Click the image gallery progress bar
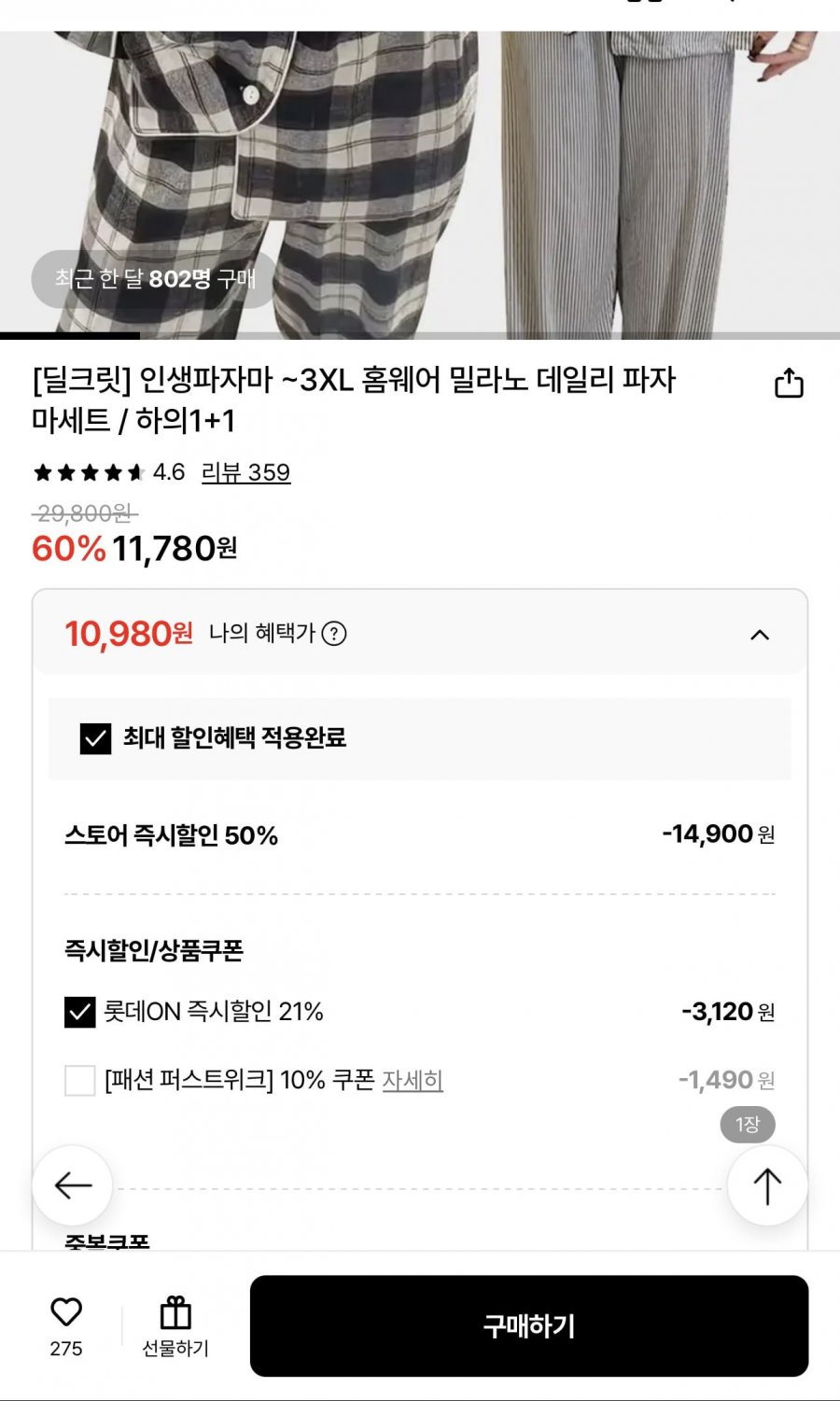This screenshot has width=840, height=1401. point(420,335)
